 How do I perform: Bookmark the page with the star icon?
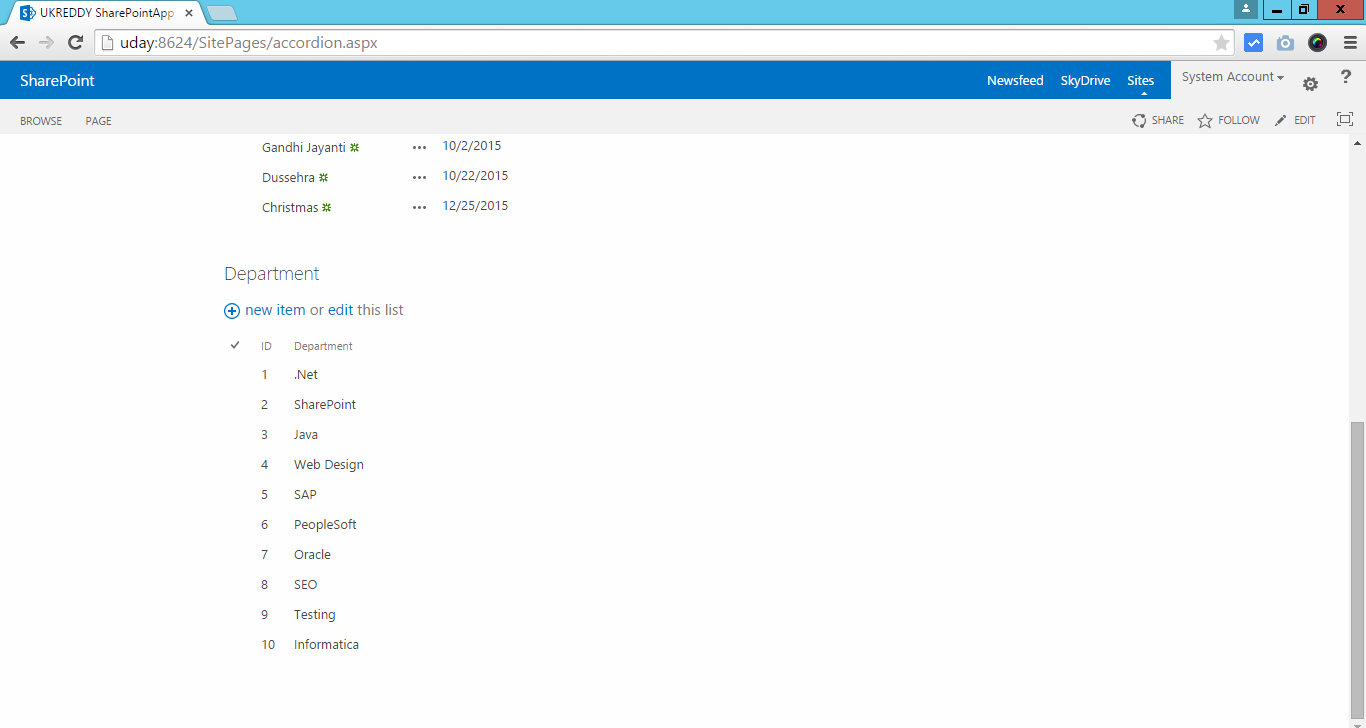(x=1221, y=42)
